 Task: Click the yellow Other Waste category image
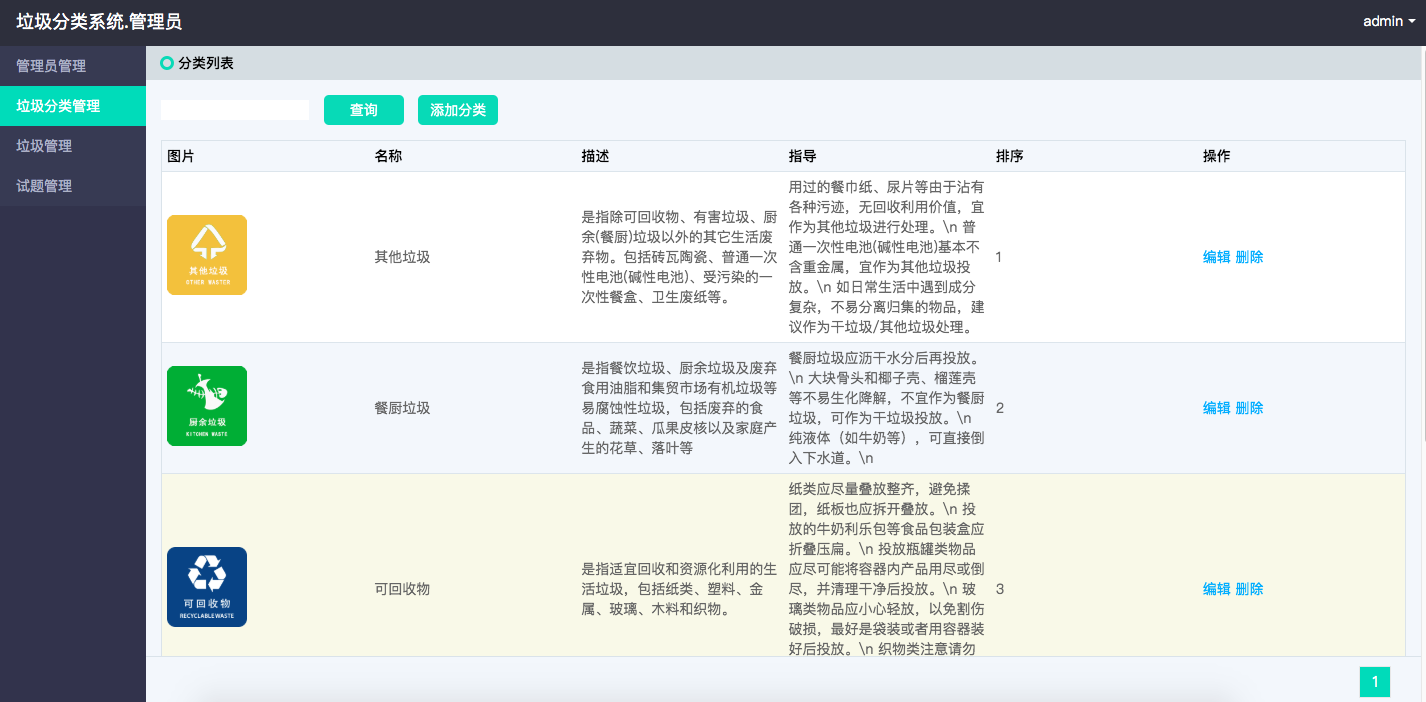[207, 255]
